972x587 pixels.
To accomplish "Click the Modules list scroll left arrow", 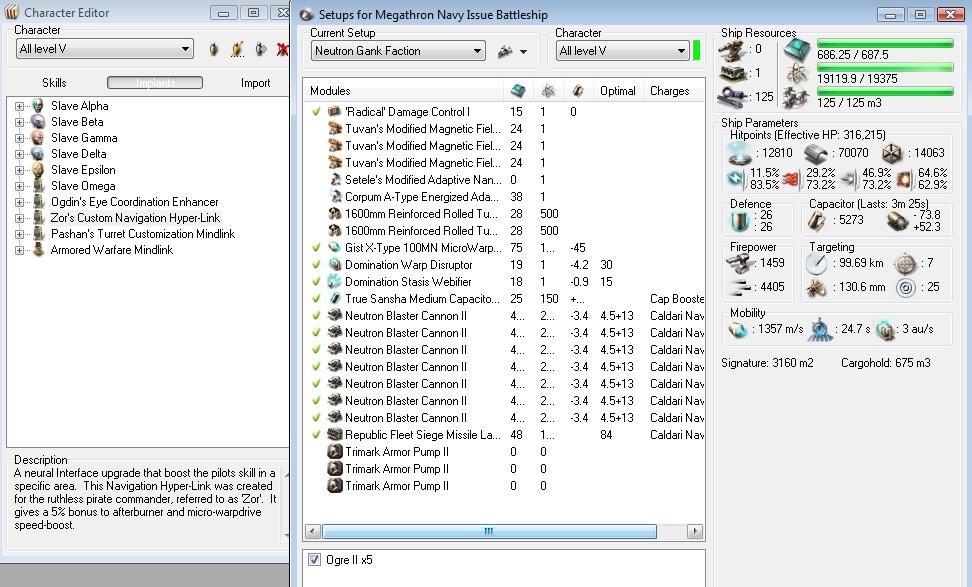I will pos(313,531).
